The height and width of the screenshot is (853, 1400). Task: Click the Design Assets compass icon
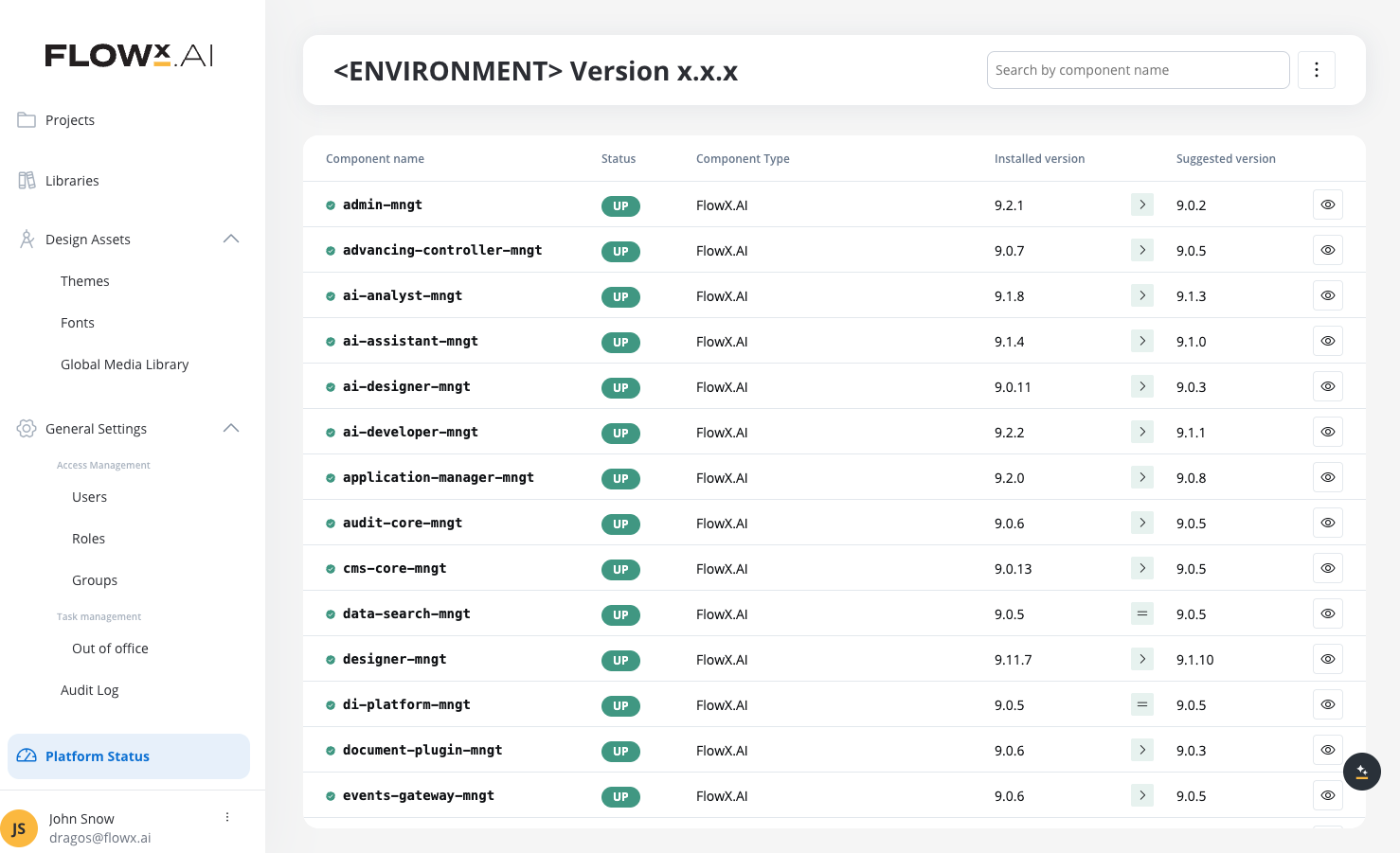tap(27, 240)
